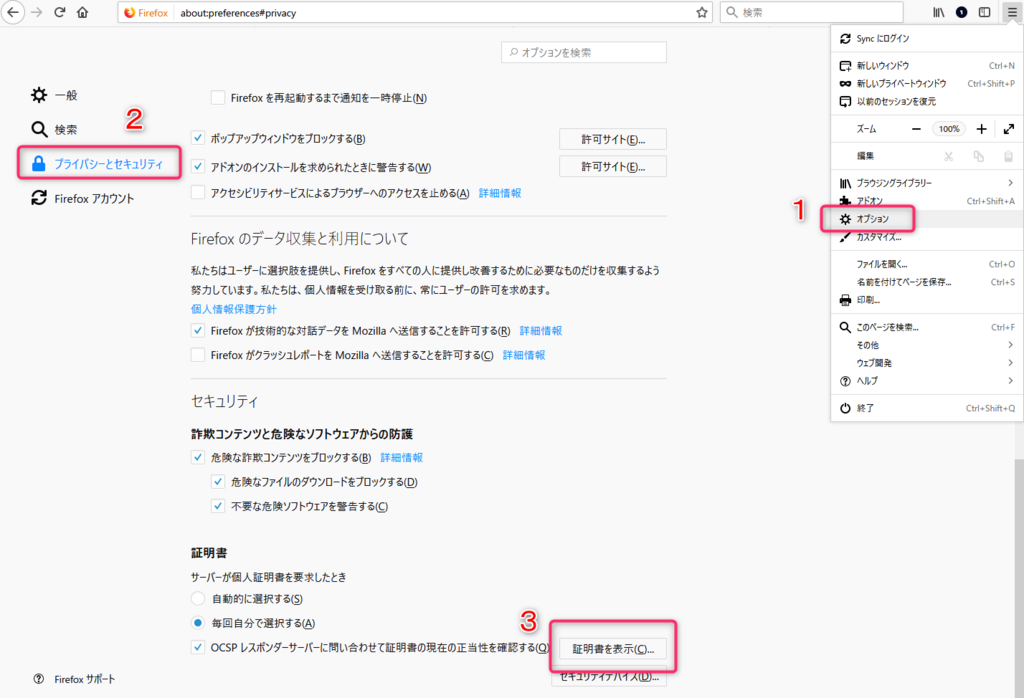Expand ウェブ開発 submenu

coord(927,363)
